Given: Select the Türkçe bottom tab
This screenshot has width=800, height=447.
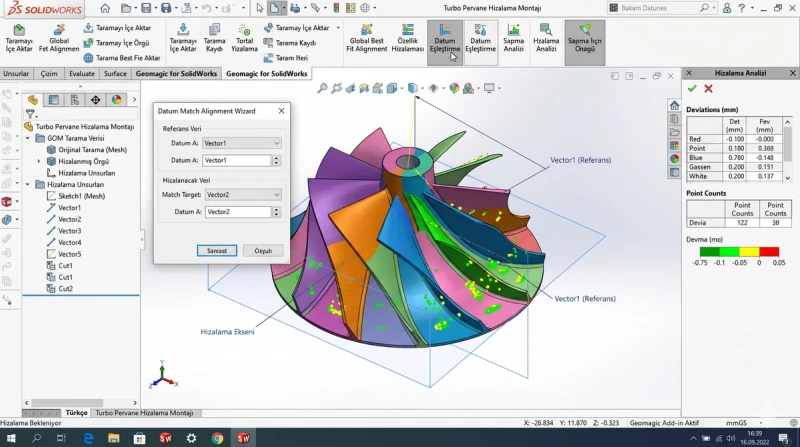Looking at the screenshot, I should click(77, 413).
